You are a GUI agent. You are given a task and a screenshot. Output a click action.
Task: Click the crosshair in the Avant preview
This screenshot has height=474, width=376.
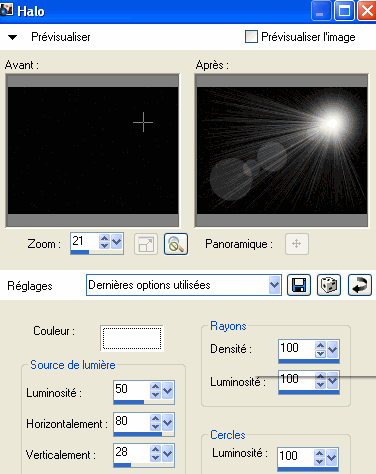[143, 122]
